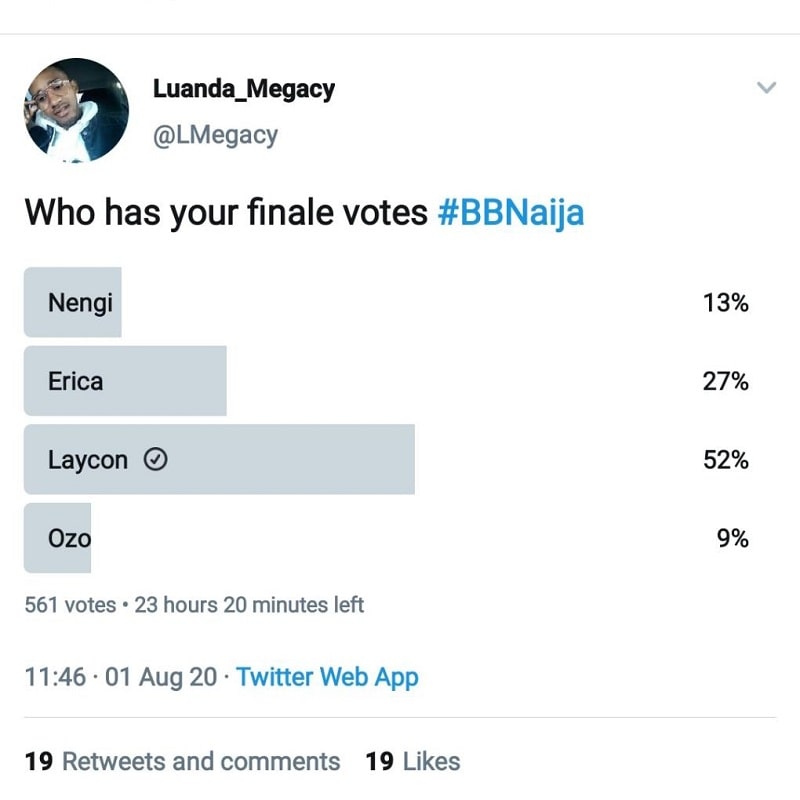Viewport: 800px width, 800px height.
Task: Click the checkmark icon next to Laycon
Action: [156, 459]
